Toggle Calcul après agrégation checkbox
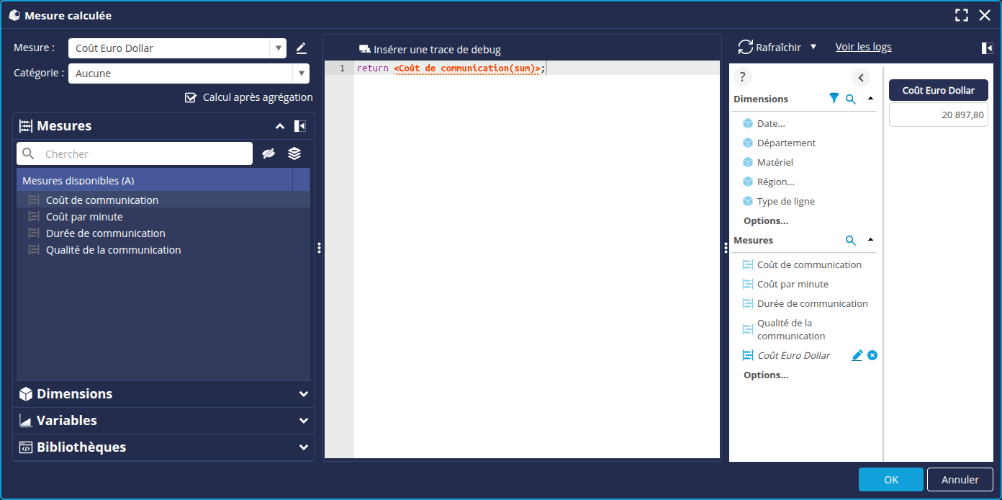1002x500 pixels. (x=191, y=98)
